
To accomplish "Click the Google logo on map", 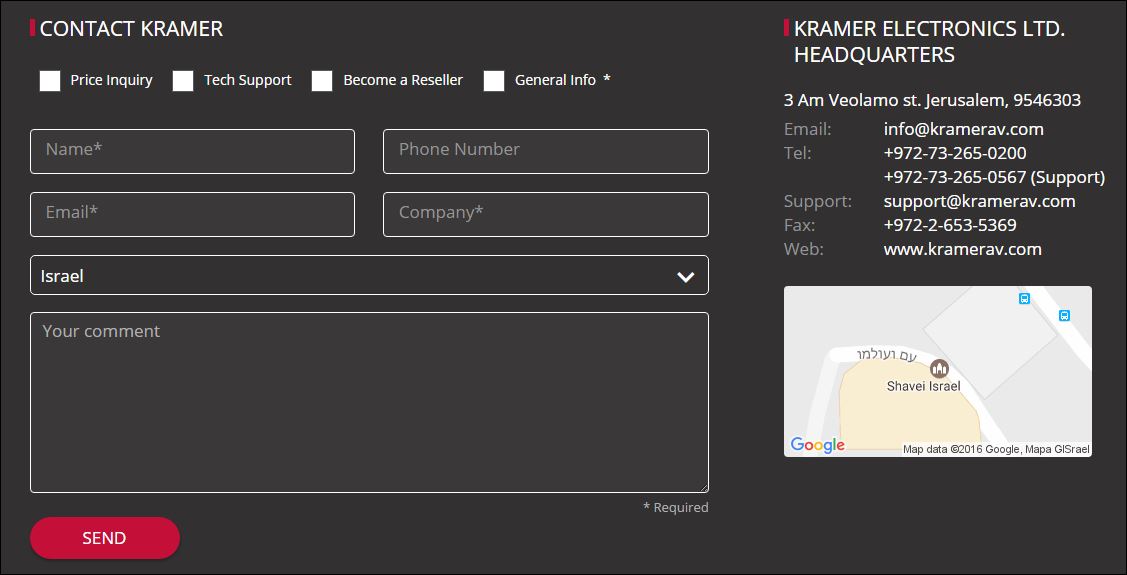I will (817, 445).
